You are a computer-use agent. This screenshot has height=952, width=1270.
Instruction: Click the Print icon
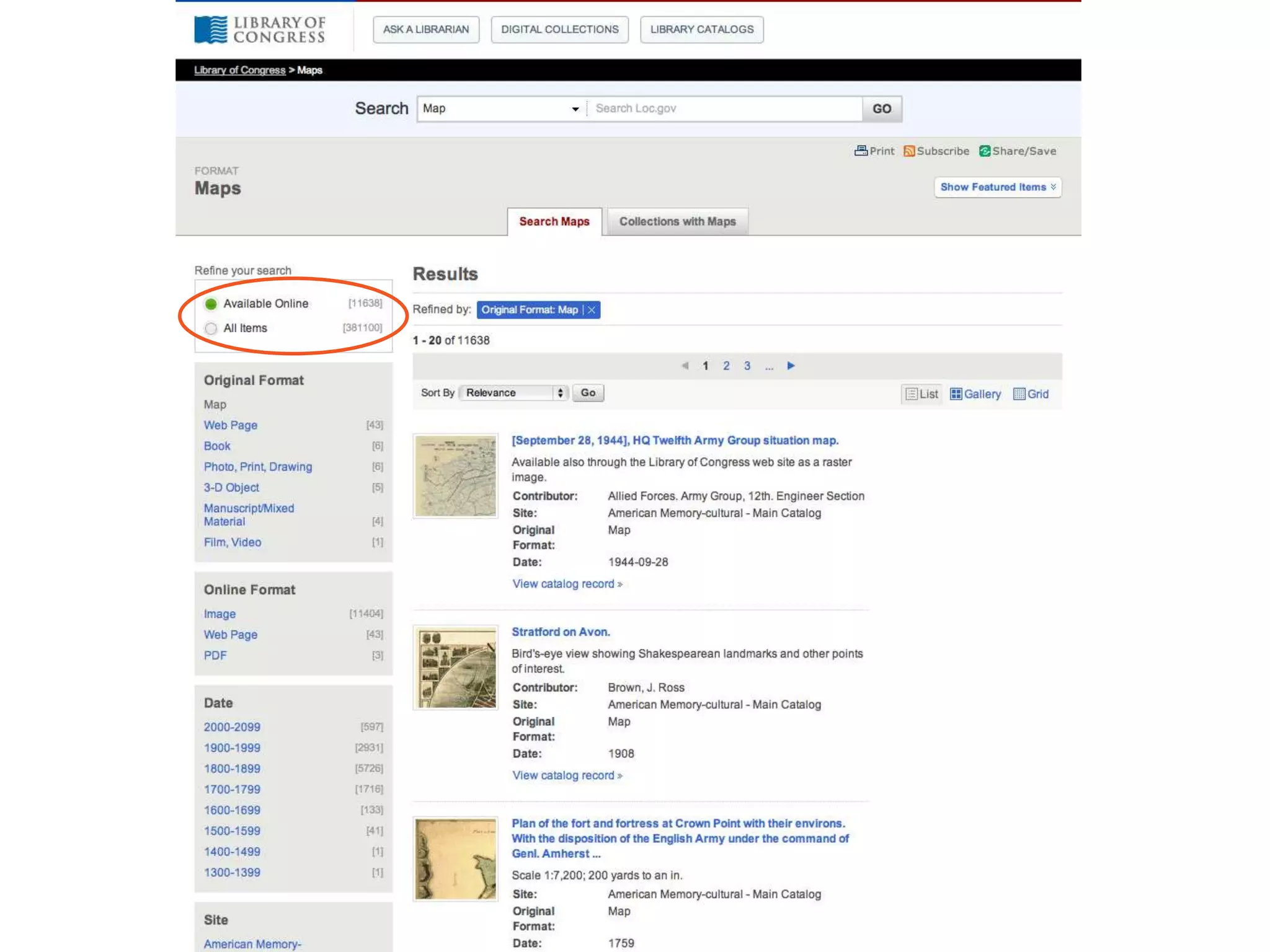click(x=861, y=151)
